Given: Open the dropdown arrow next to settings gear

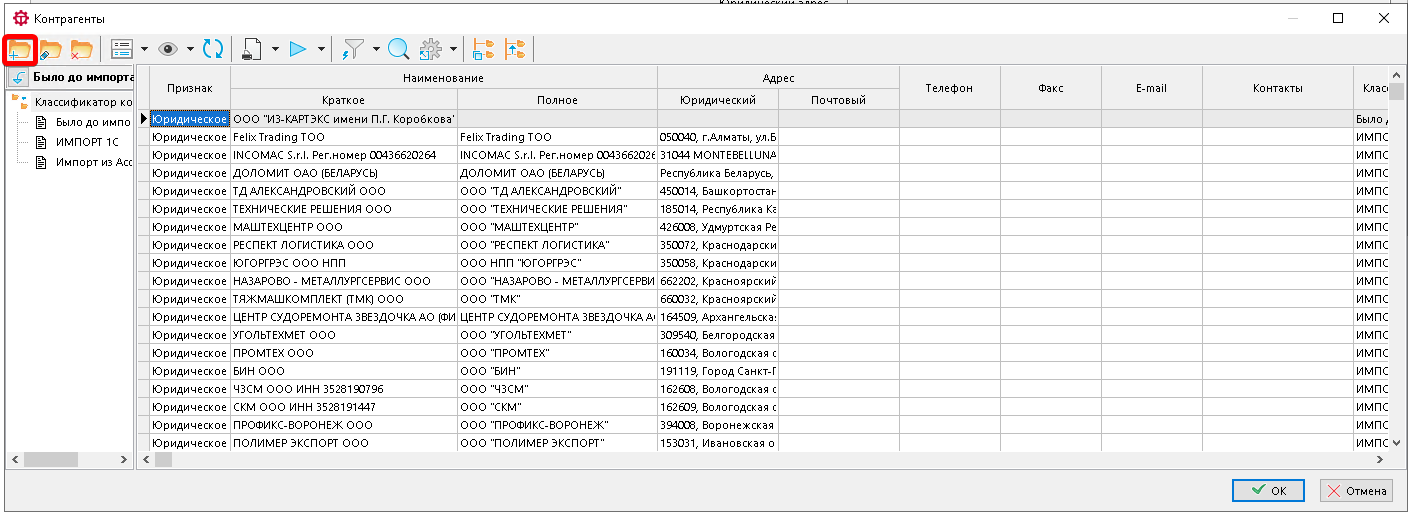Looking at the screenshot, I should 453,49.
